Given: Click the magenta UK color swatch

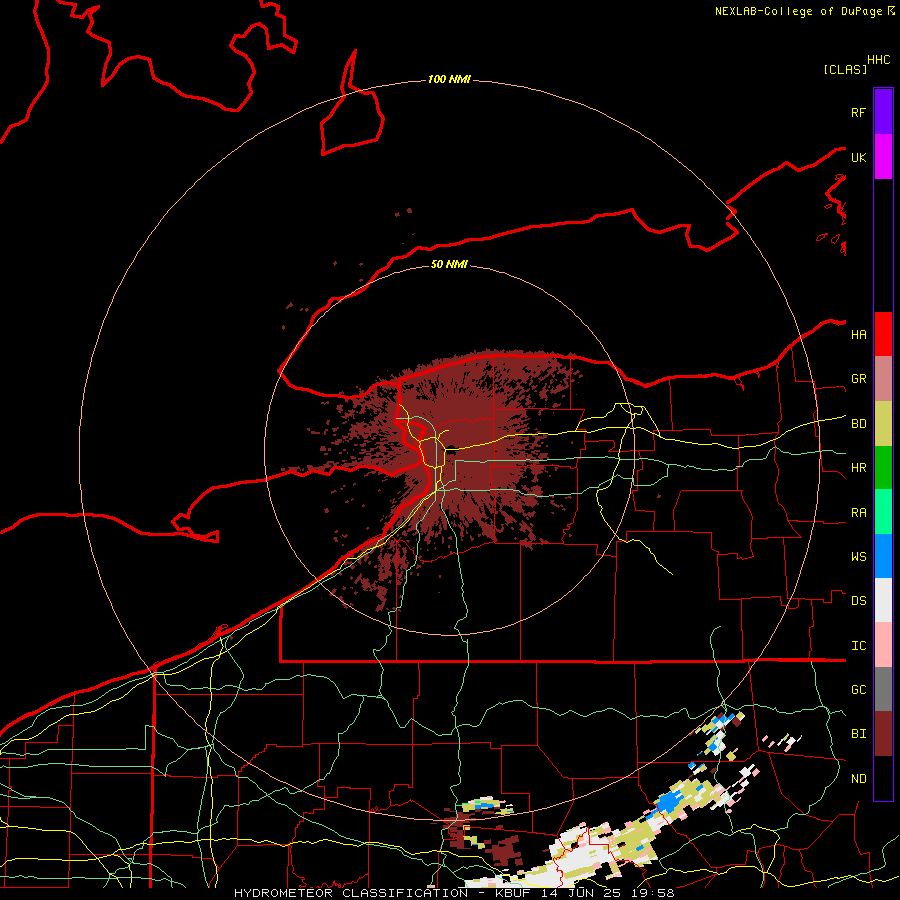Looking at the screenshot, I should click(883, 156).
